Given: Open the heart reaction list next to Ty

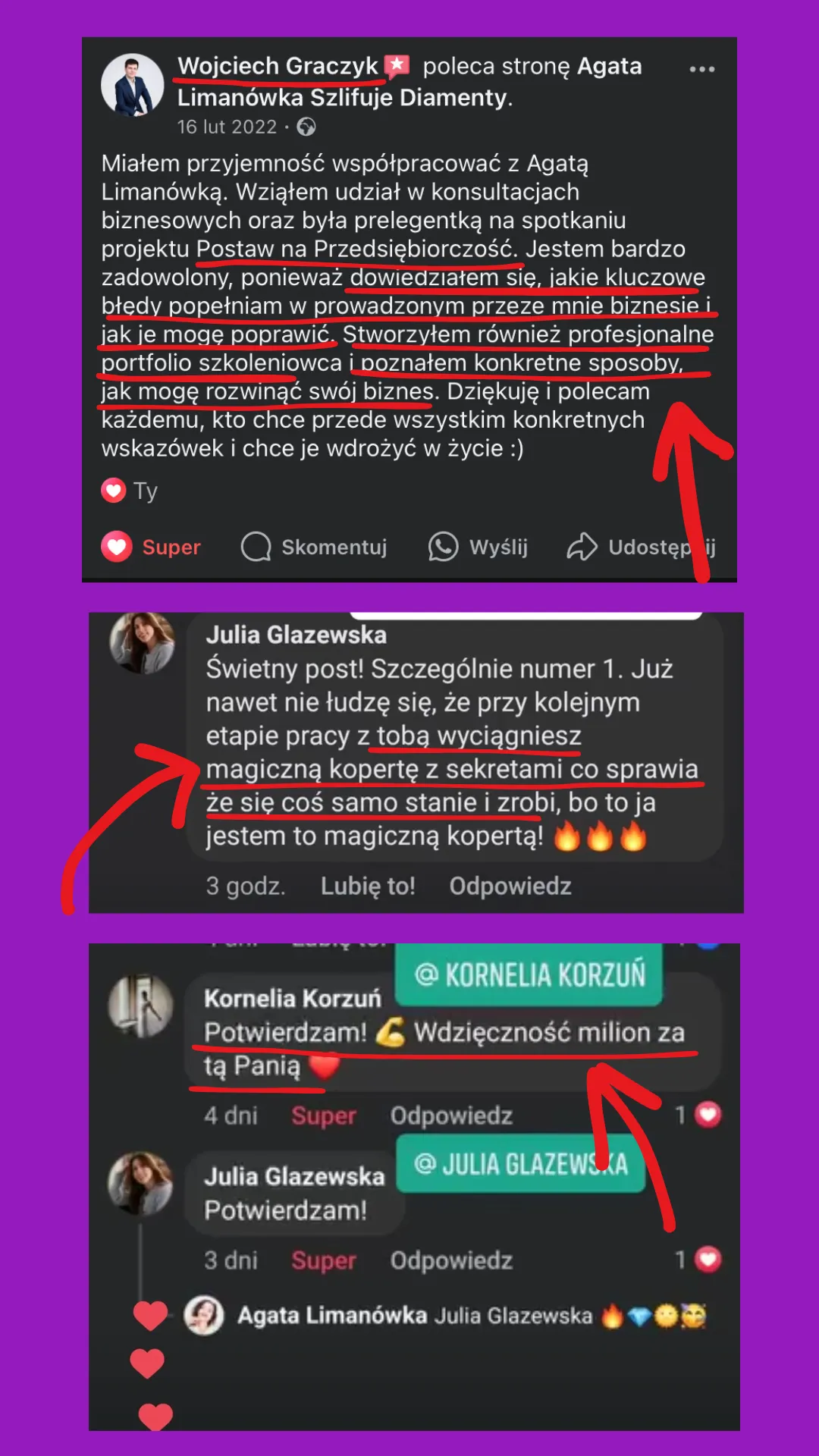Looking at the screenshot, I should pos(114,491).
